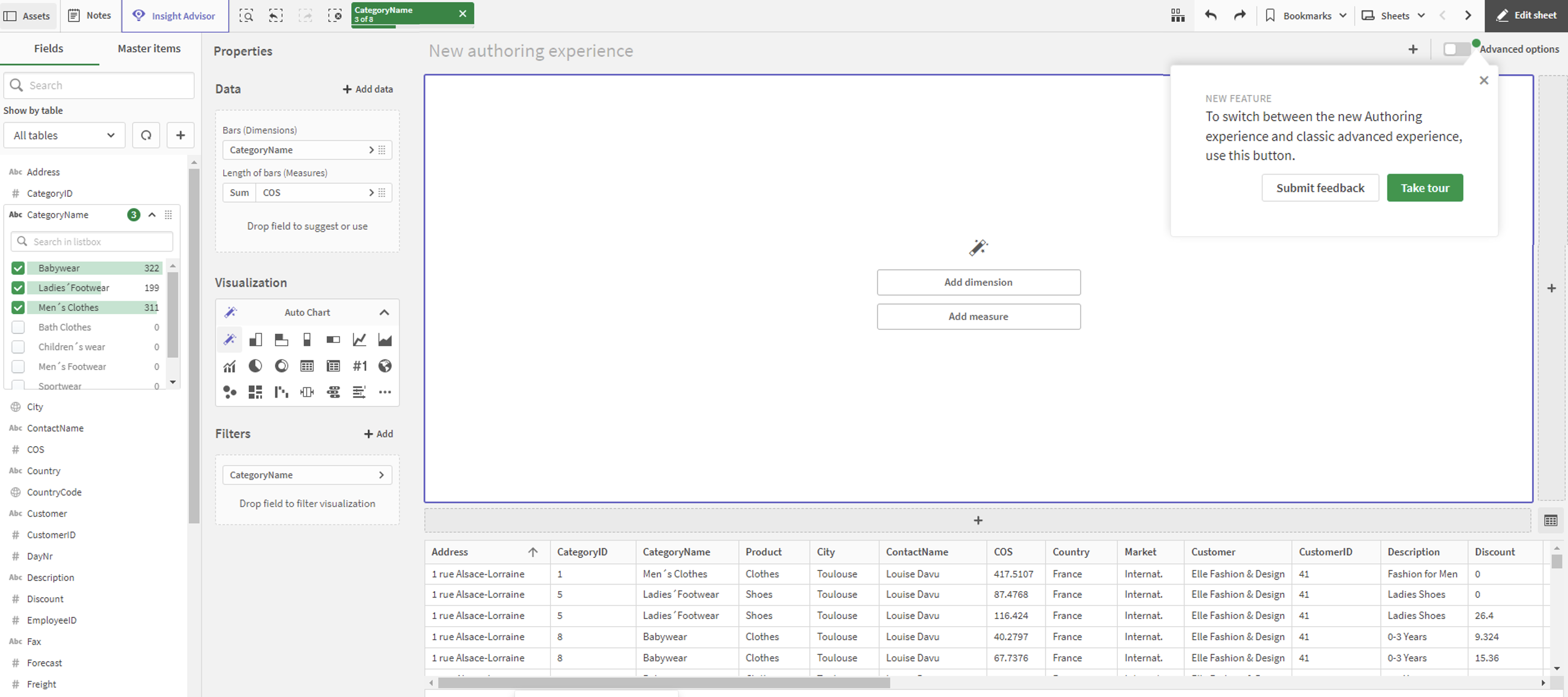
Task: Click the Take tour button
Action: tap(1424, 187)
